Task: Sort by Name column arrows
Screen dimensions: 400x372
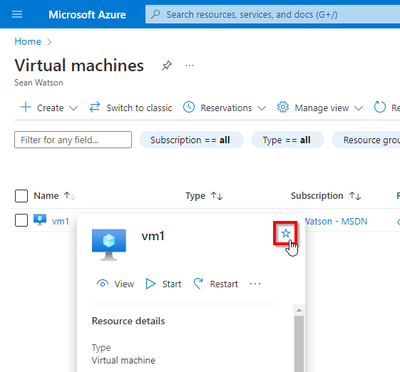Action: (70, 196)
